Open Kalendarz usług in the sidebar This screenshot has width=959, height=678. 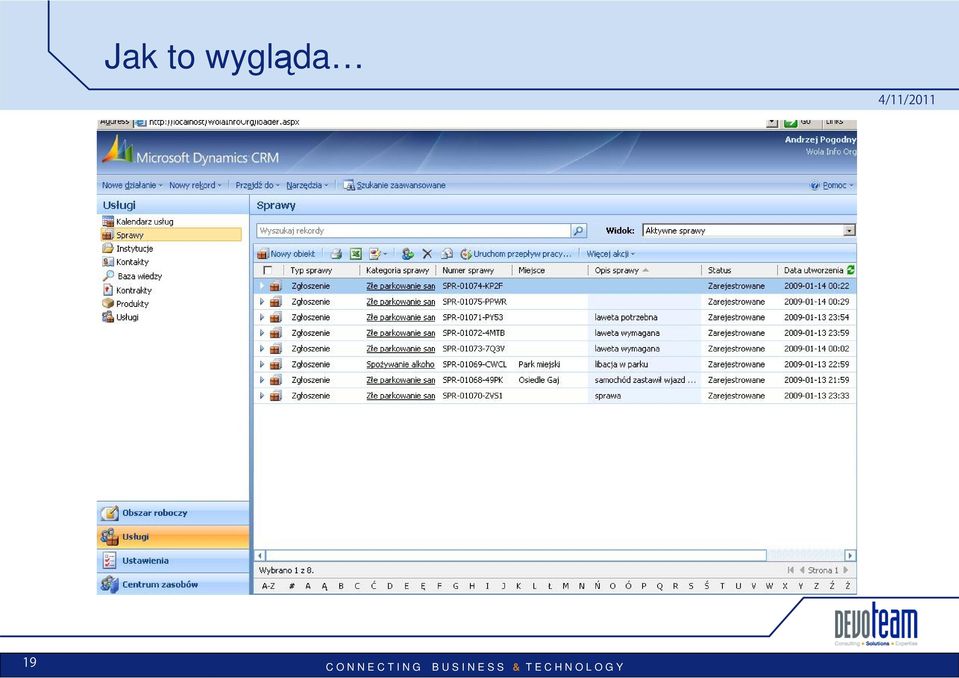(x=144, y=221)
